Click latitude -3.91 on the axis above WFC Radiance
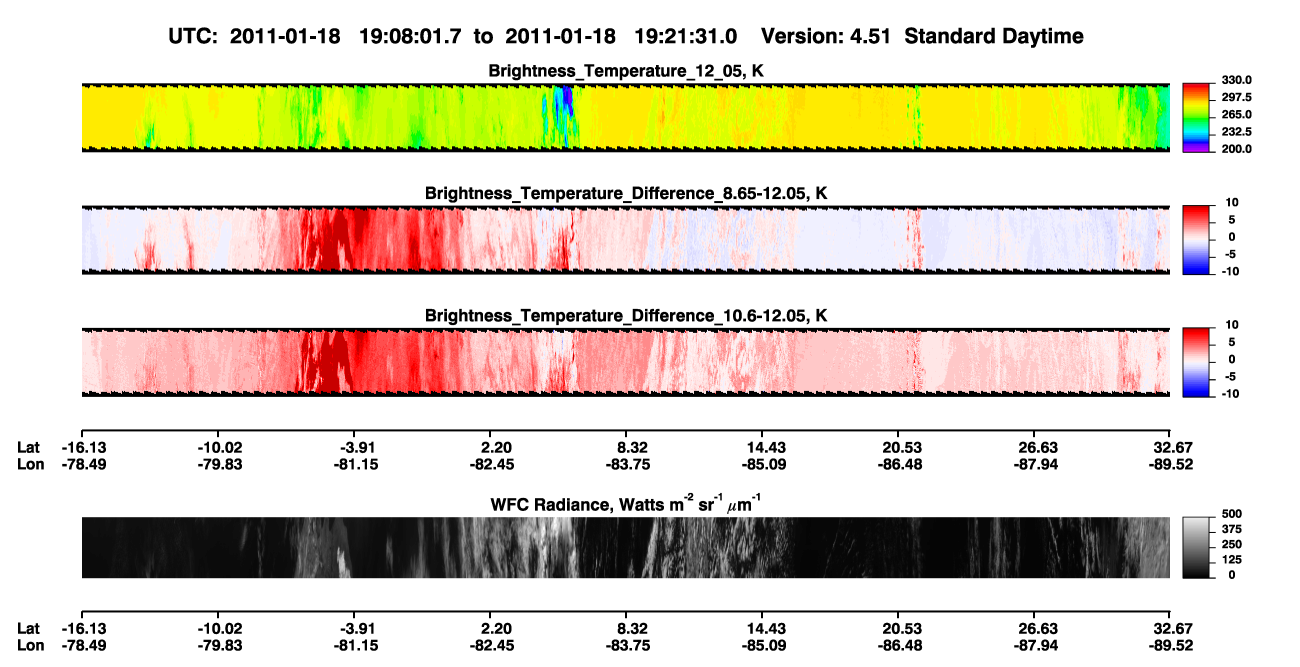Screen dimensions: 1300x667 (358, 447)
